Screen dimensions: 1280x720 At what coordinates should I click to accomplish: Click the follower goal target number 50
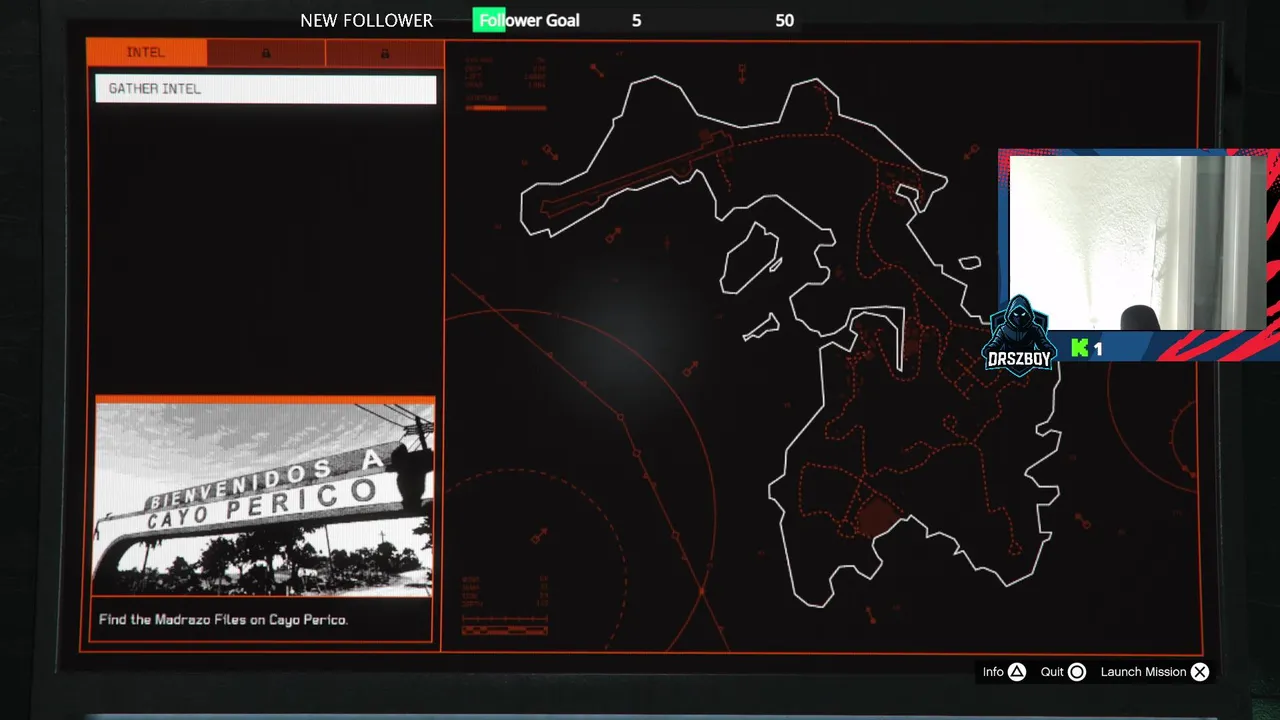coord(784,20)
